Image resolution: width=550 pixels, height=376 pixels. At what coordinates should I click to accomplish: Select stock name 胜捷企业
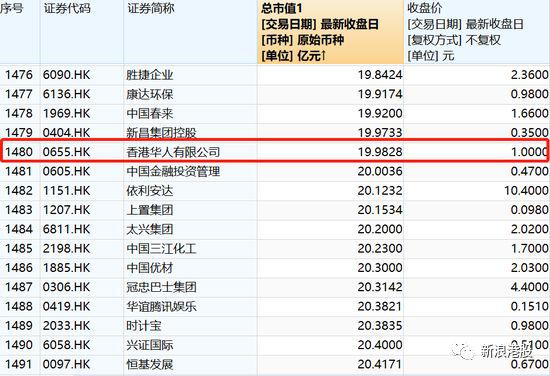tap(150, 75)
